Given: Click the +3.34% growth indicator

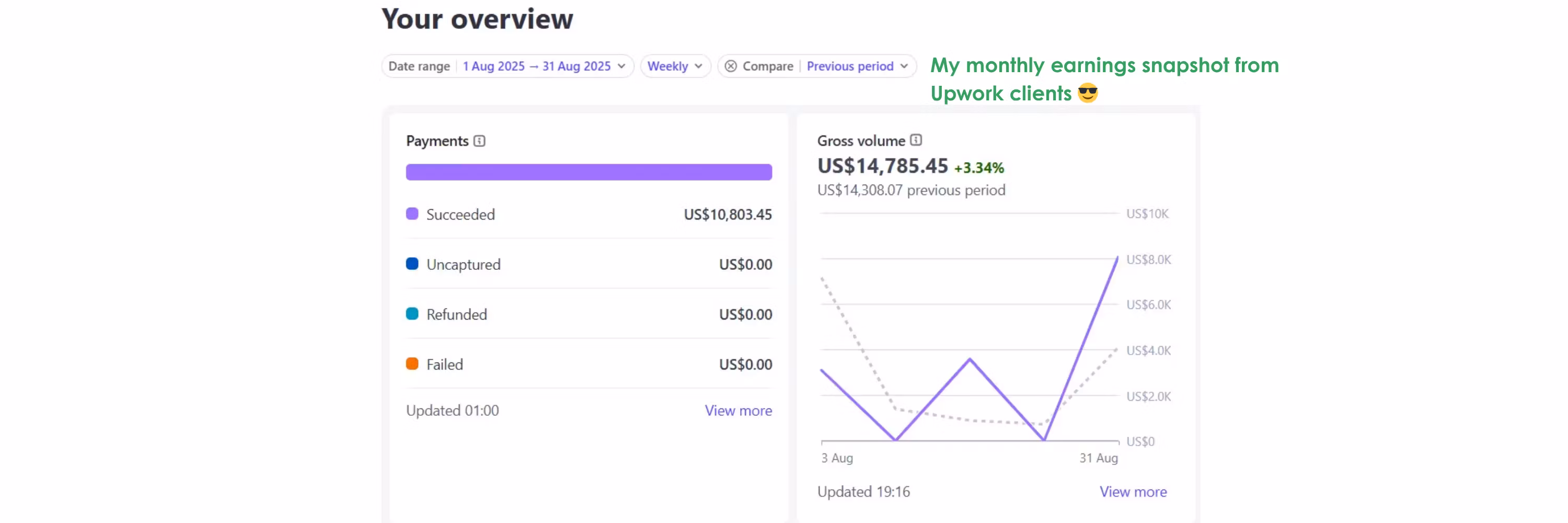Looking at the screenshot, I should (978, 168).
